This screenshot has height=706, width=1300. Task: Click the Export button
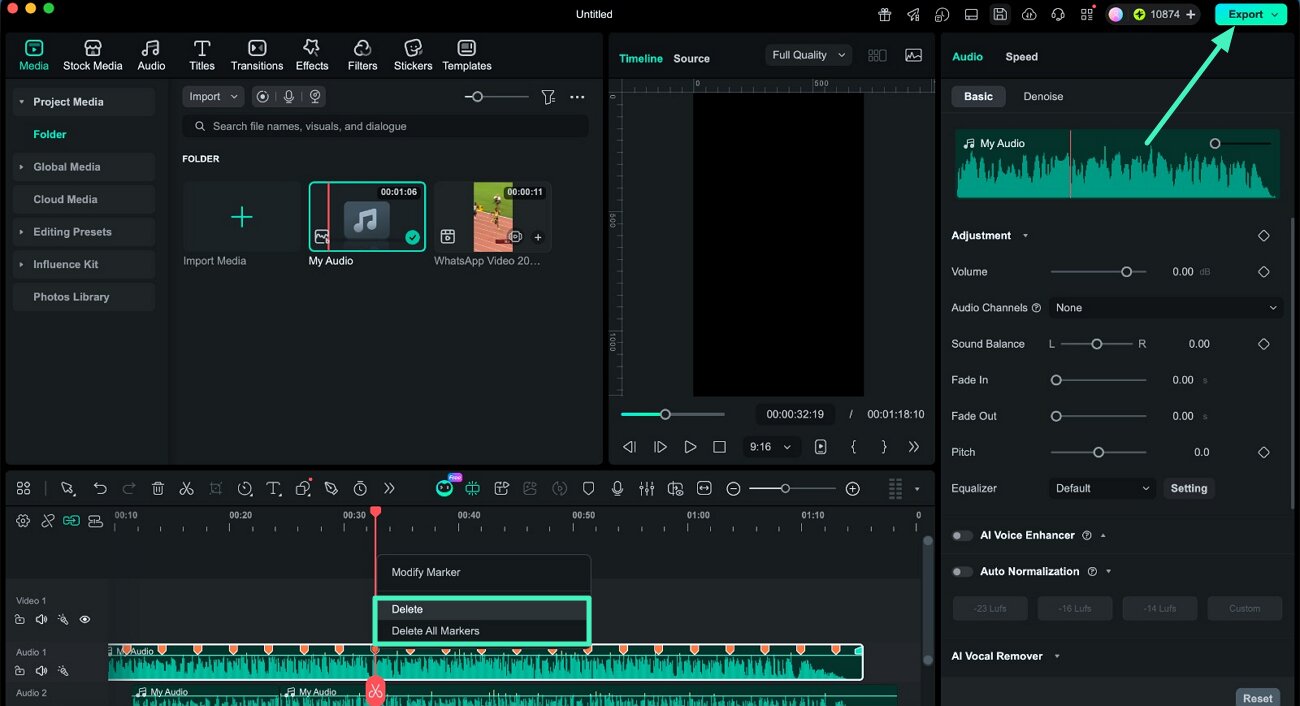(1250, 14)
